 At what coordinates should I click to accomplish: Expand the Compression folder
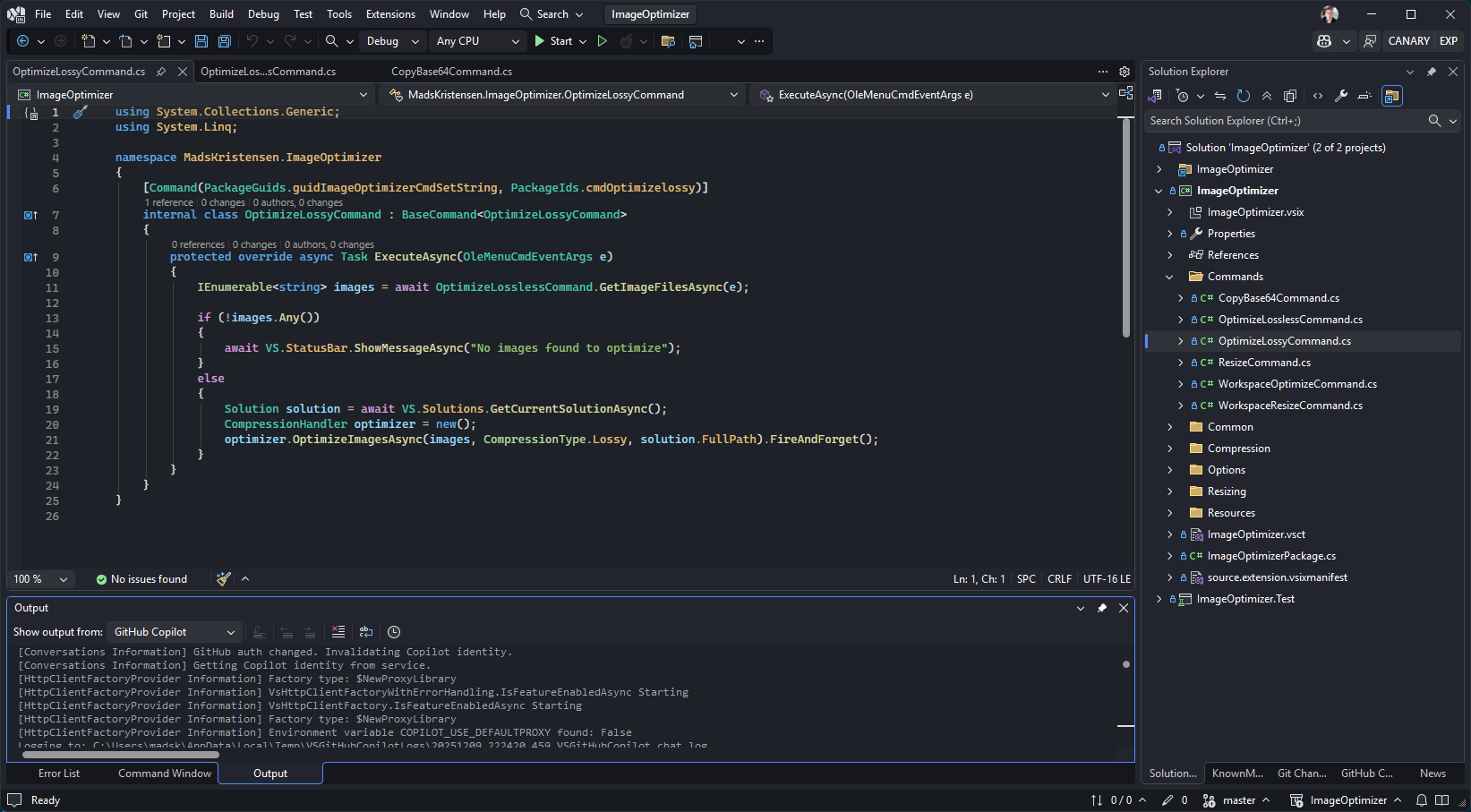[1170, 449]
